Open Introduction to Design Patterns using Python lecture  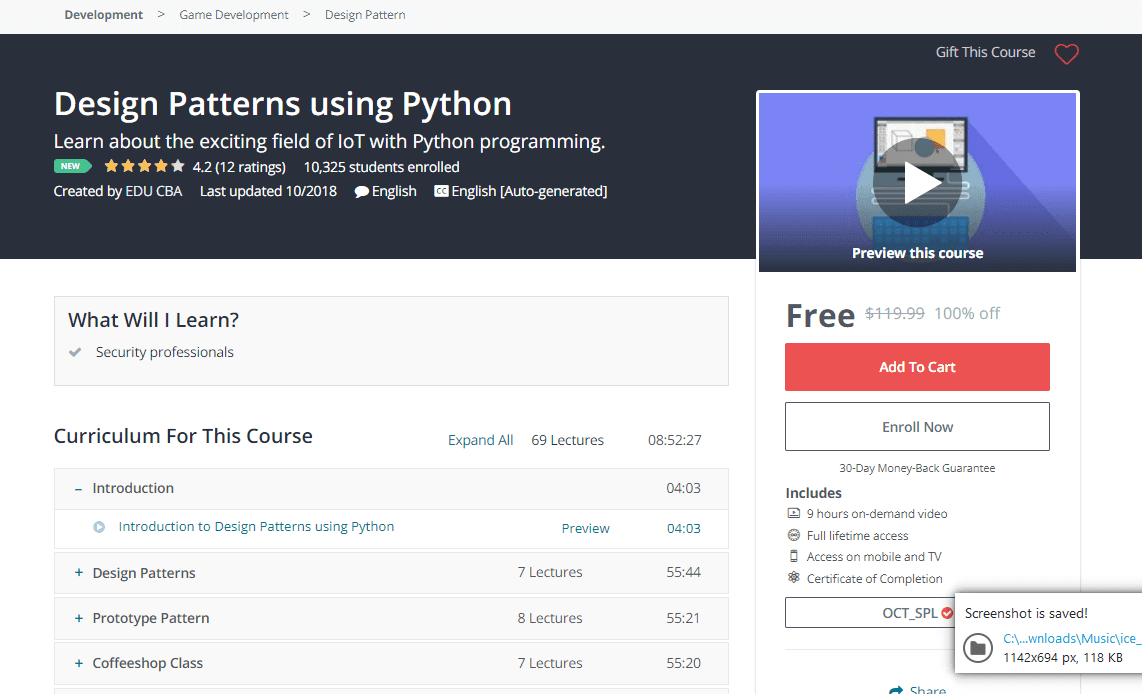click(x=256, y=527)
